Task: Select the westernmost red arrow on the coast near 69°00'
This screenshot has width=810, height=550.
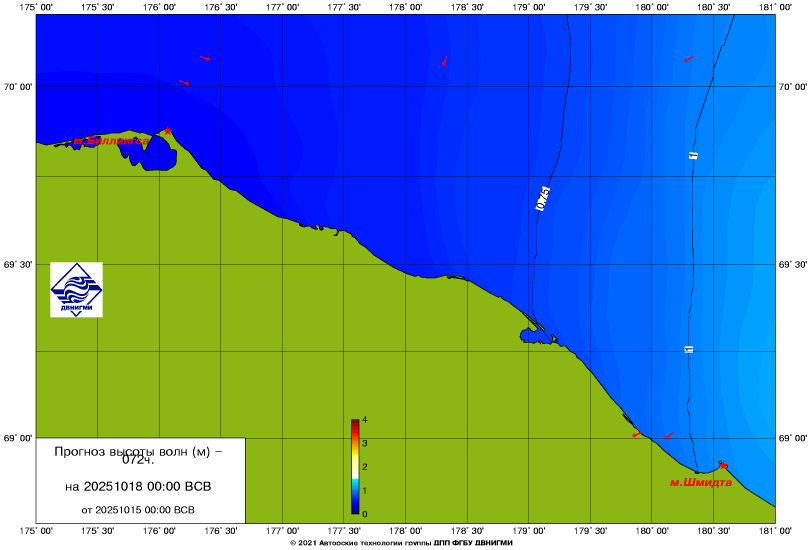Action: (x=635, y=435)
